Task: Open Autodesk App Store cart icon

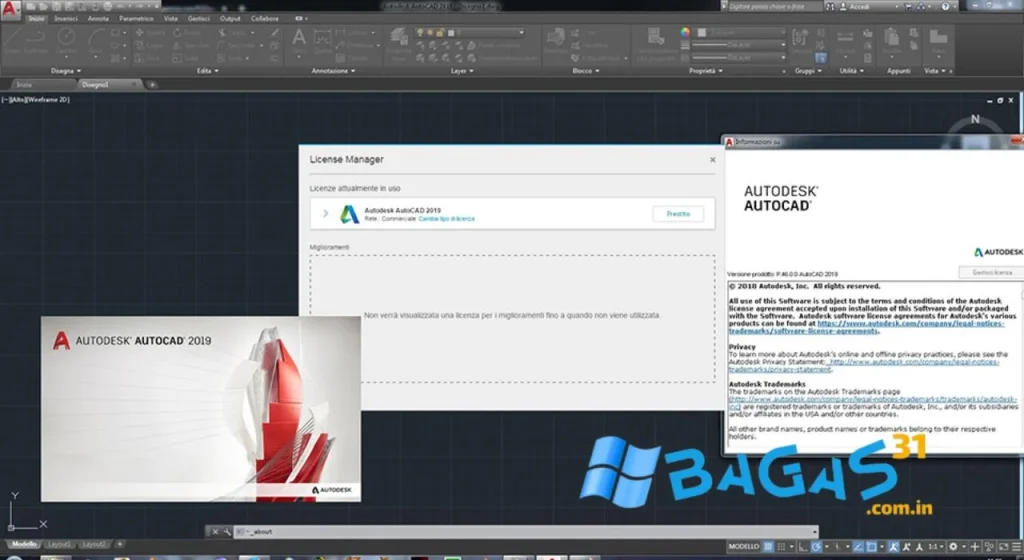Action: point(909,7)
